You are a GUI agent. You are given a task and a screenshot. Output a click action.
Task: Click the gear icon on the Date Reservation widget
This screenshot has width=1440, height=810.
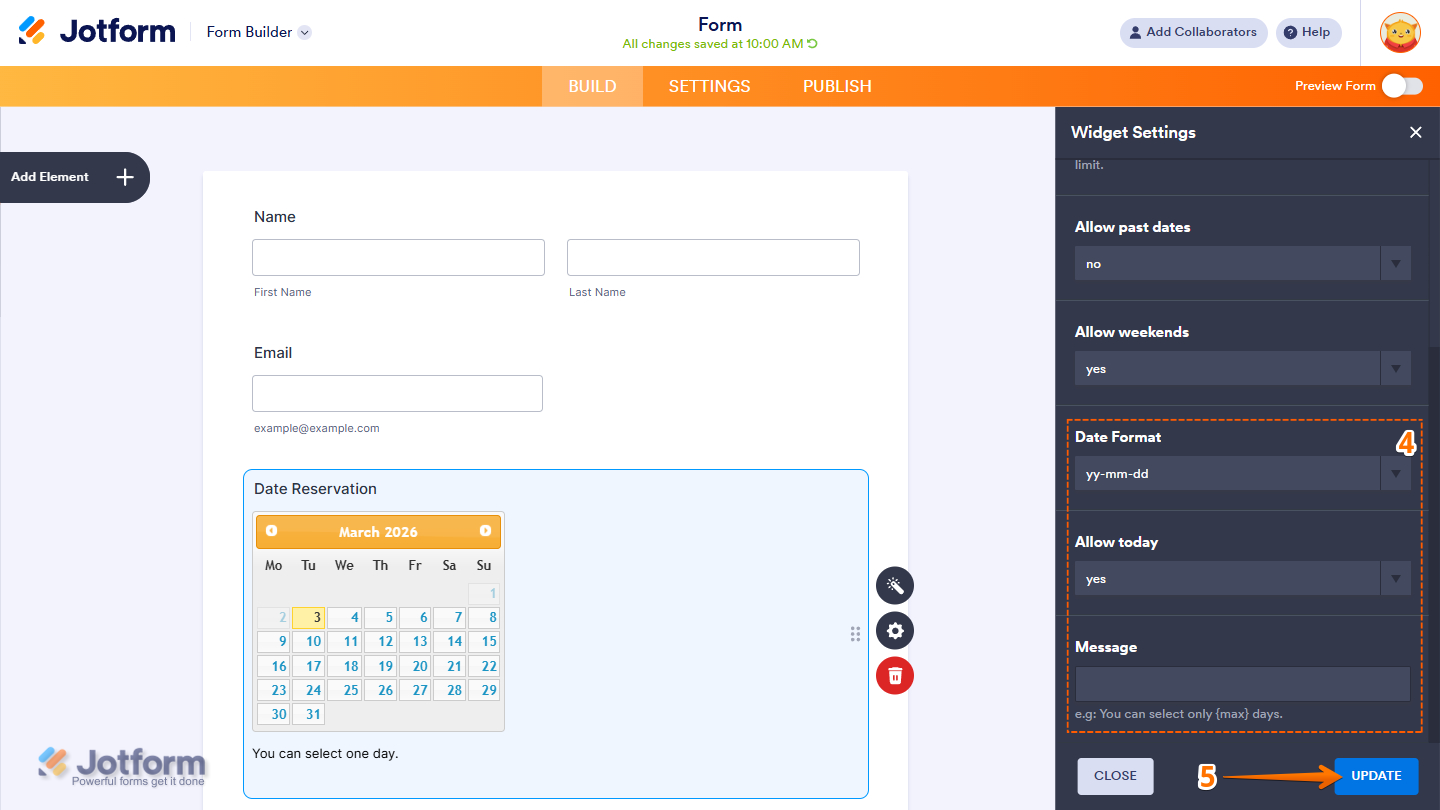894,630
